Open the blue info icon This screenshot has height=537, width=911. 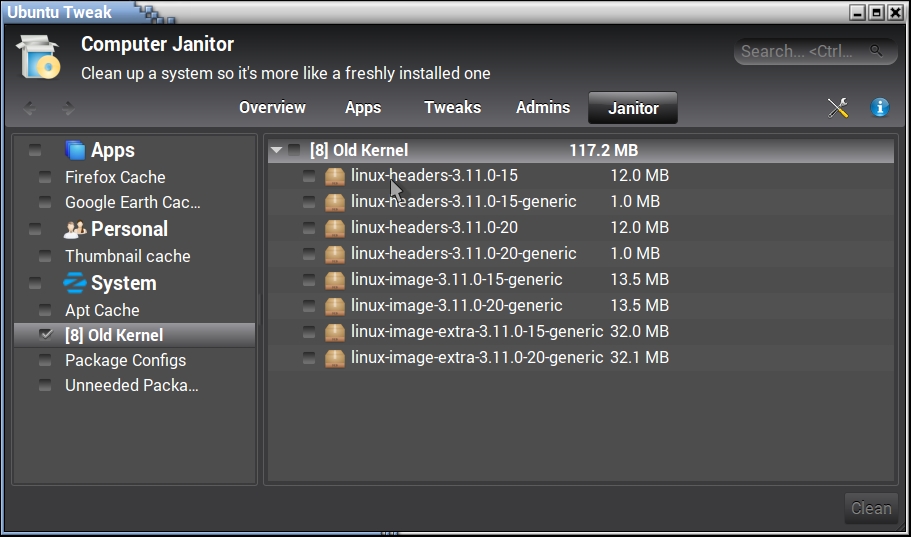(880, 108)
